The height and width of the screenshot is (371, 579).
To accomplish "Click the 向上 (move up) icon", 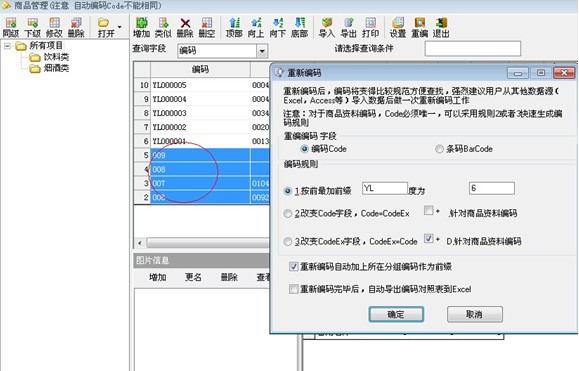I will [256, 27].
